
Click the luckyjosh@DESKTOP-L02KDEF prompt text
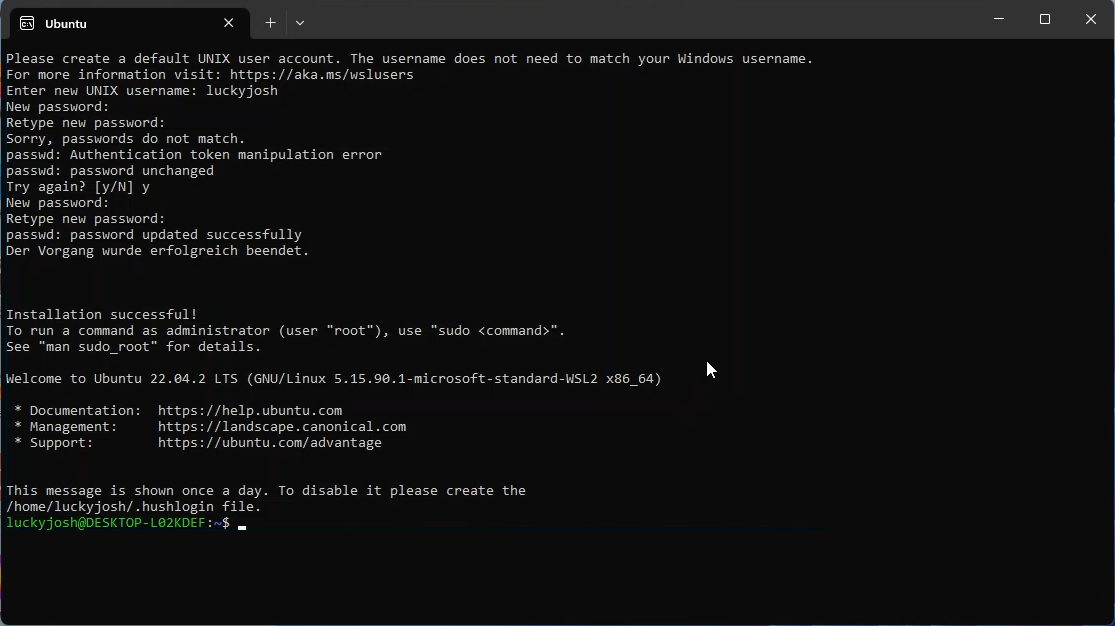[105, 523]
